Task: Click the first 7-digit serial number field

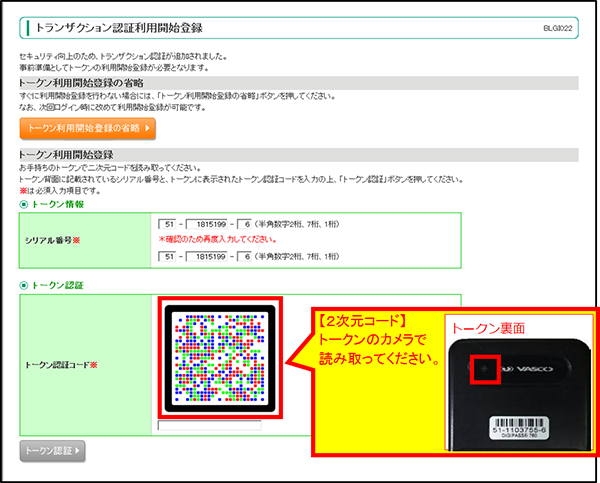Action: point(207,225)
